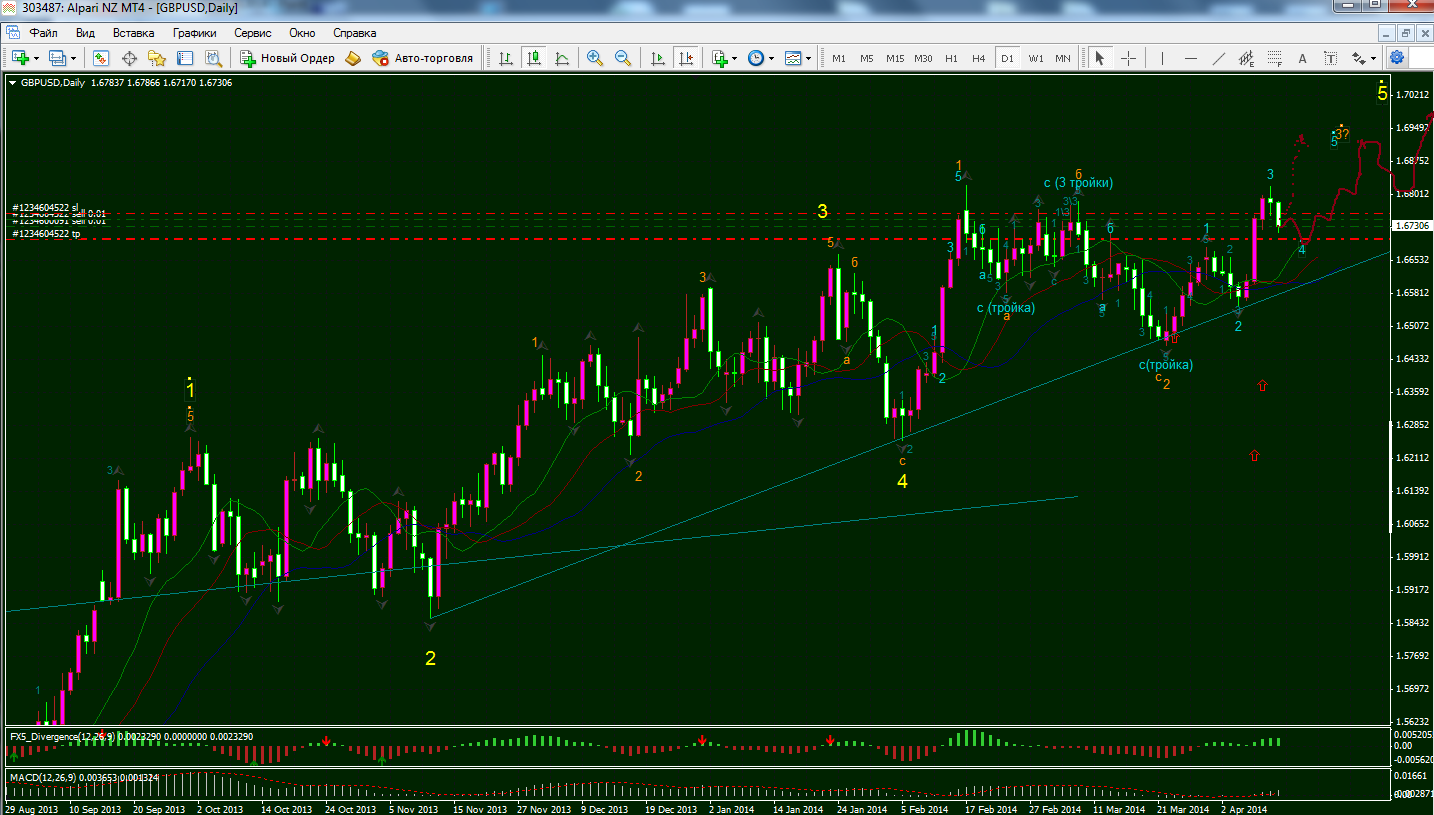Viewport: 1434px width, 815px height.
Task: Open the profiles dropdown arrow
Action: [74, 58]
